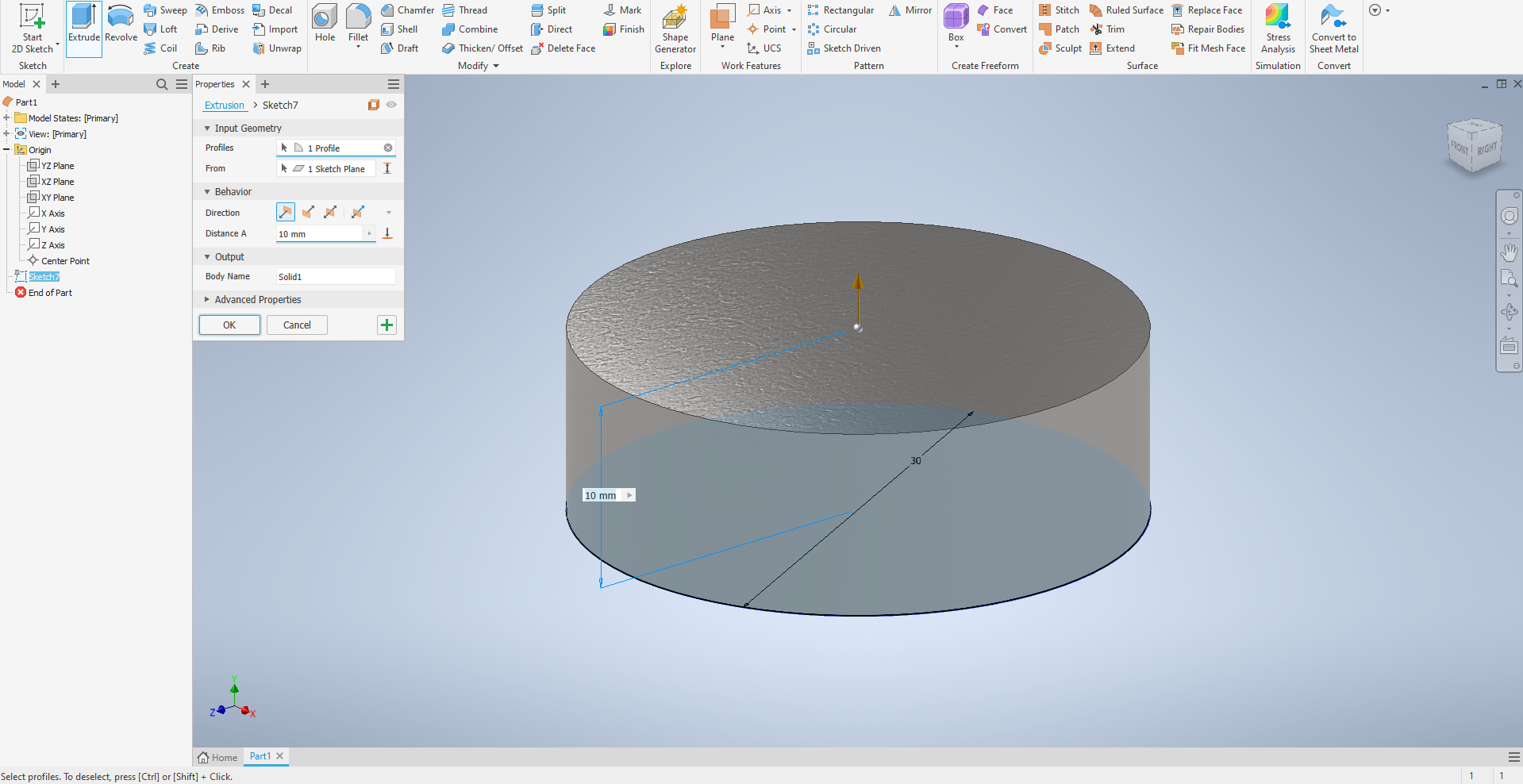Create a work Plane
This screenshot has height=784, width=1523.
coord(722,24)
